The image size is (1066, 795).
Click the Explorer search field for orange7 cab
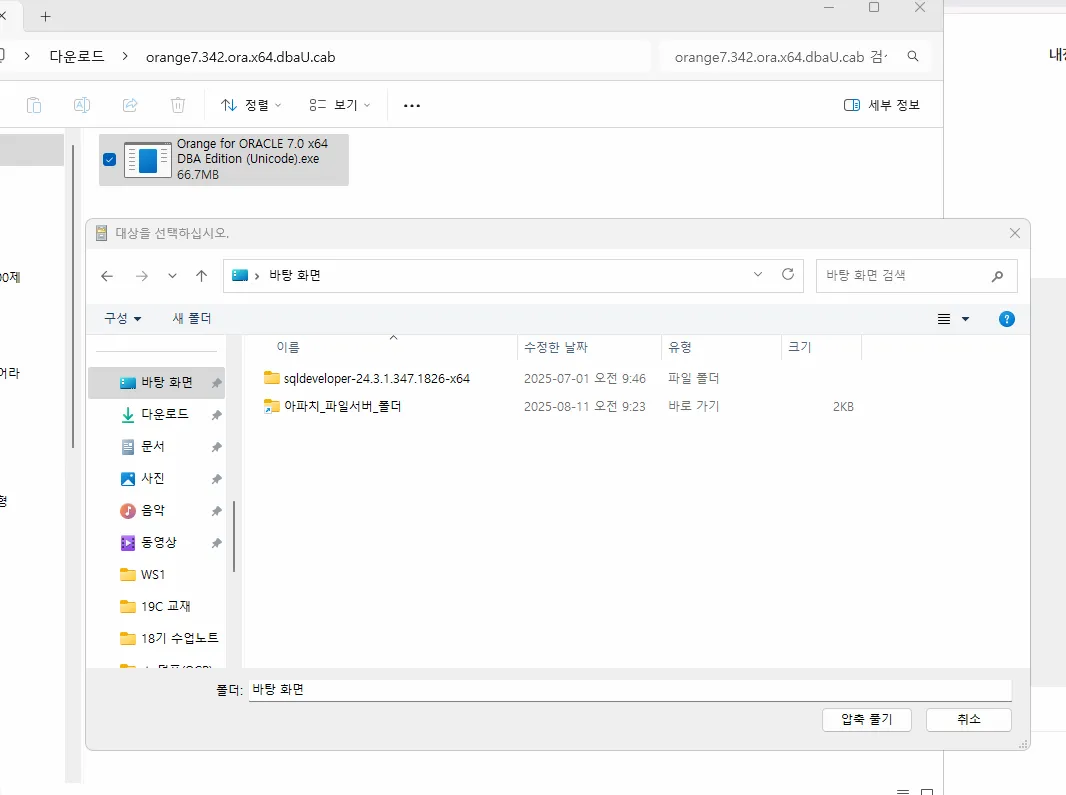(780, 57)
